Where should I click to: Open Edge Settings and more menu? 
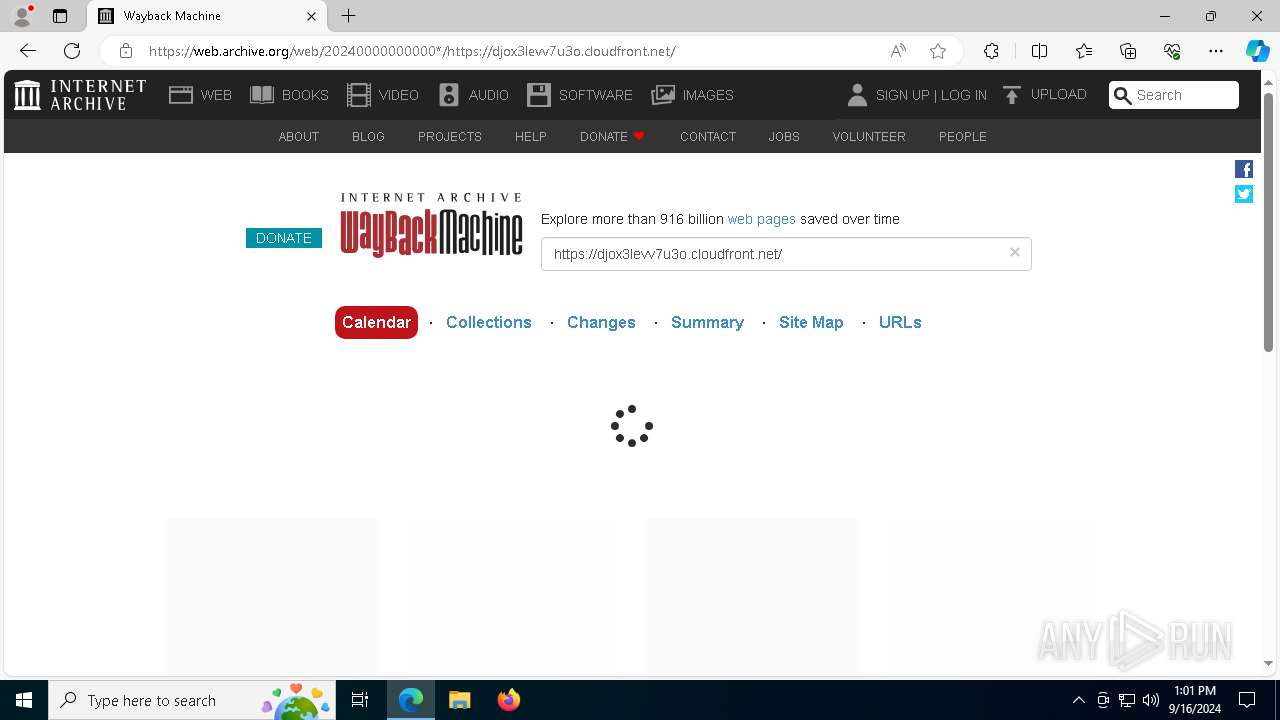click(1216, 51)
